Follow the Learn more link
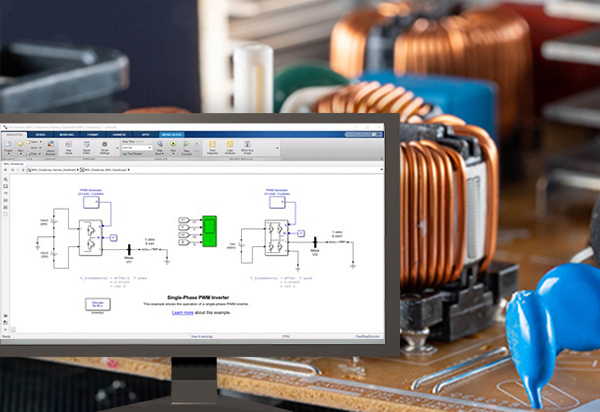This screenshot has height=412, width=600. 182,312
